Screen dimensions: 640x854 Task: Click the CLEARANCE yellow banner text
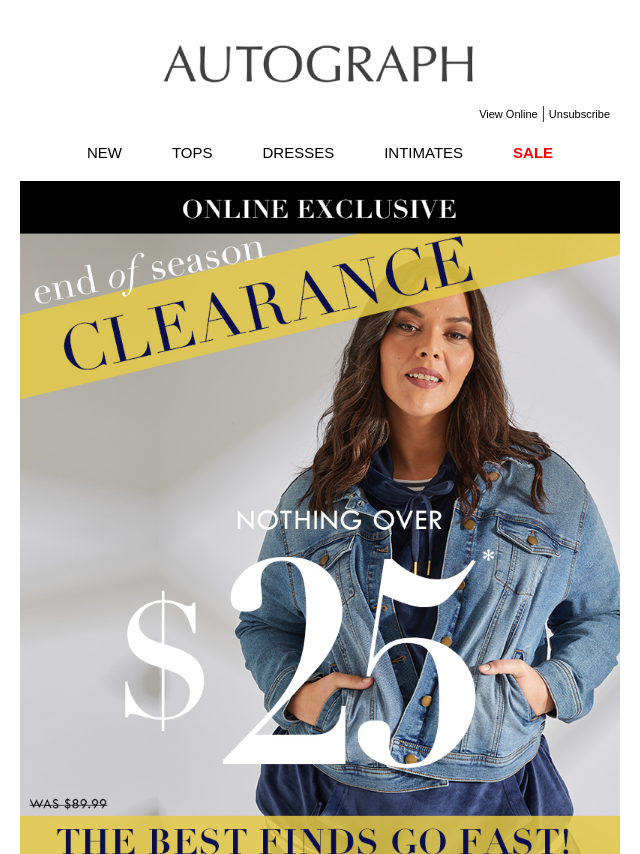tap(267, 305)
